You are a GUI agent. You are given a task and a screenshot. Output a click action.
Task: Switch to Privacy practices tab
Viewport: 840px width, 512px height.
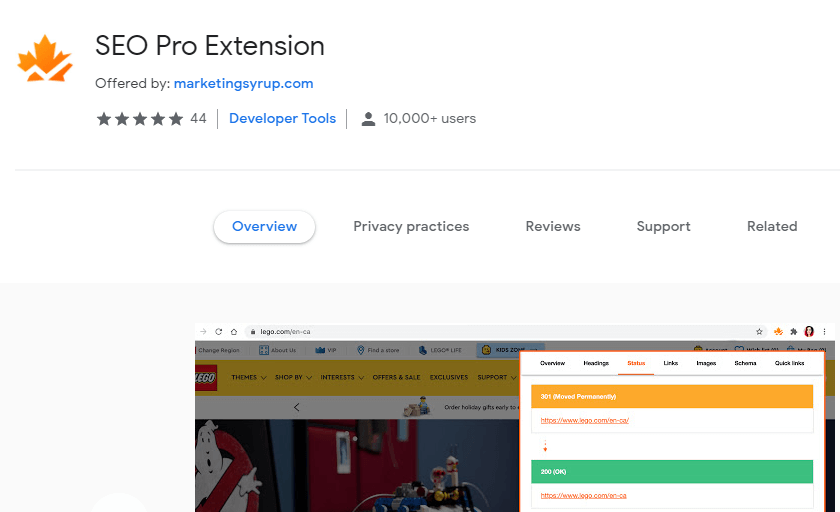point(411,227)
